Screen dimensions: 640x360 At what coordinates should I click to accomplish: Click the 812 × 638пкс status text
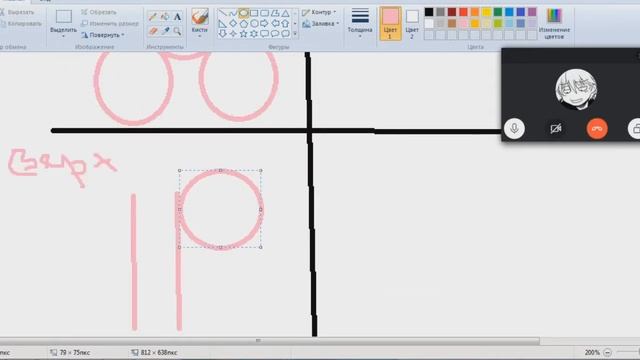pos(159,352)
